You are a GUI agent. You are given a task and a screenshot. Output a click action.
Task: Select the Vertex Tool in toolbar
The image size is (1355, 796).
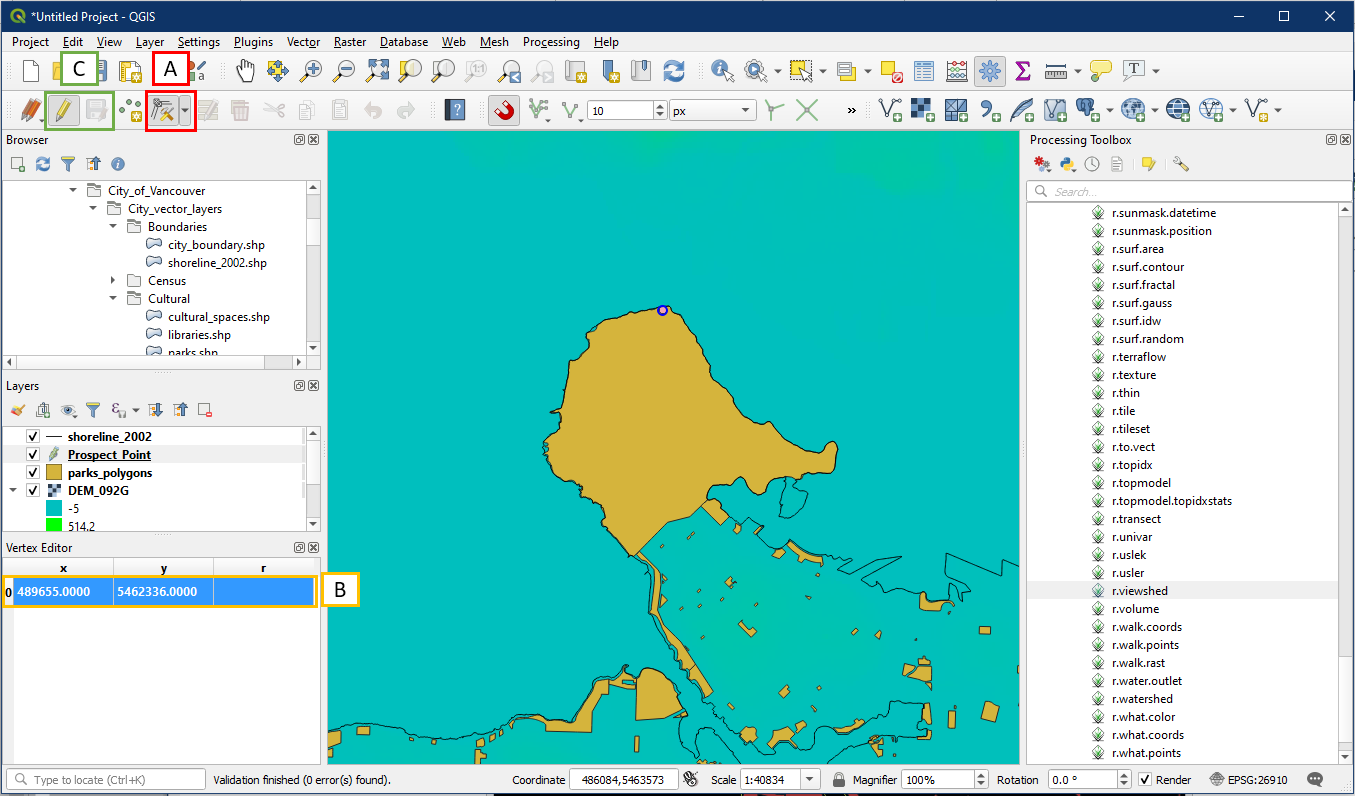click(163, 110)
